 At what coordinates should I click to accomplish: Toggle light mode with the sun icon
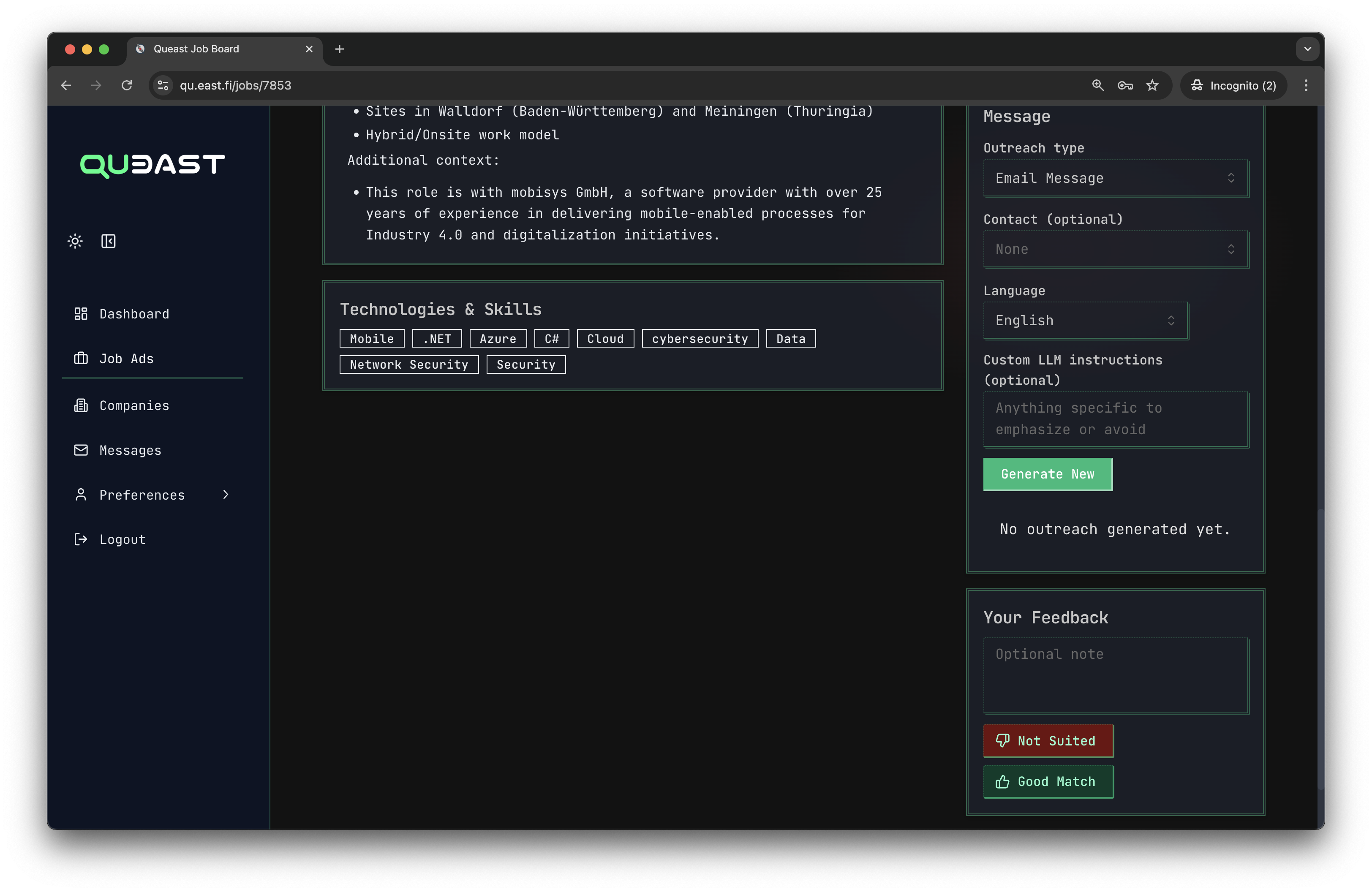point(75,242)
